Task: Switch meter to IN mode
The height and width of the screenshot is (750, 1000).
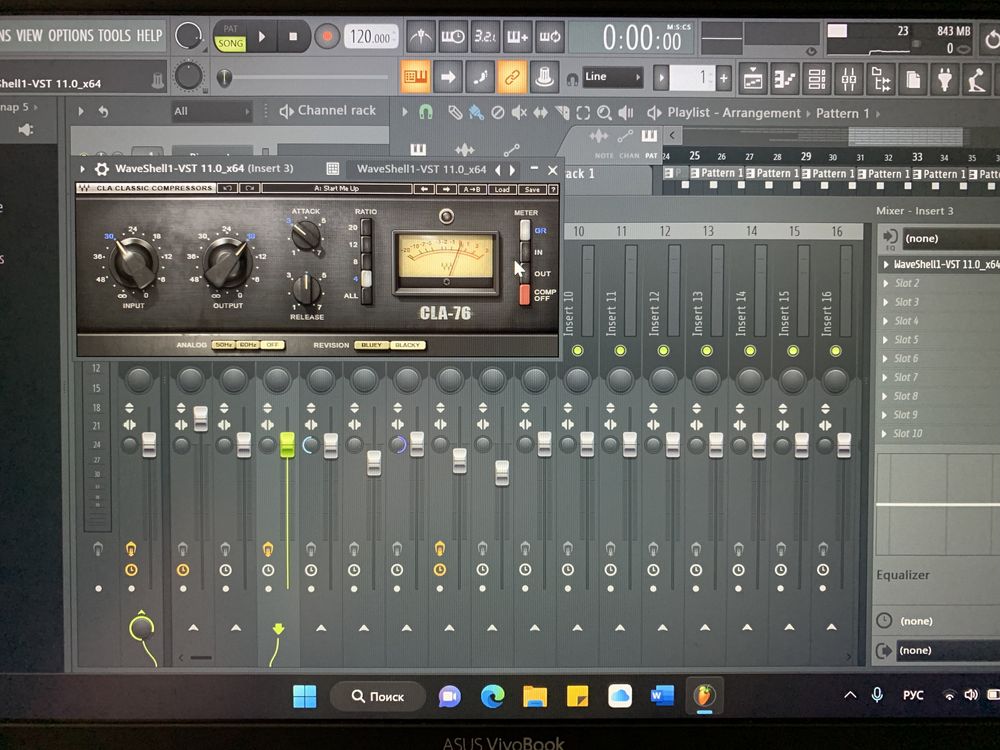Action: tap(525, 253)
